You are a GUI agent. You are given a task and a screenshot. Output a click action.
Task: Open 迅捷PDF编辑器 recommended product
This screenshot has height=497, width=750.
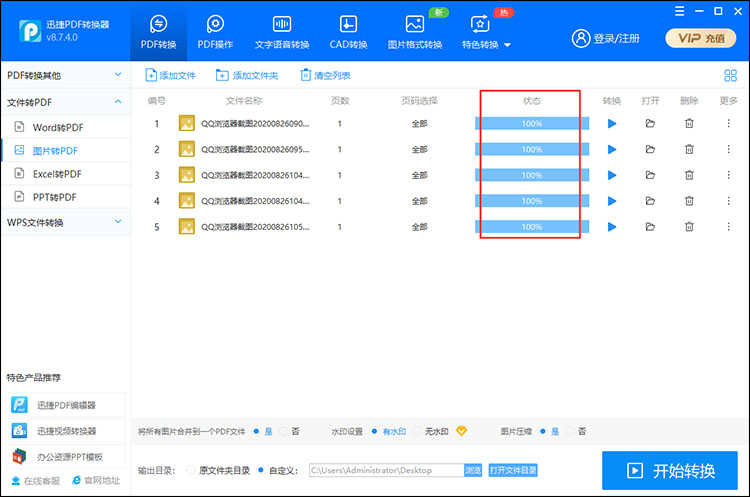click(66, 405)
